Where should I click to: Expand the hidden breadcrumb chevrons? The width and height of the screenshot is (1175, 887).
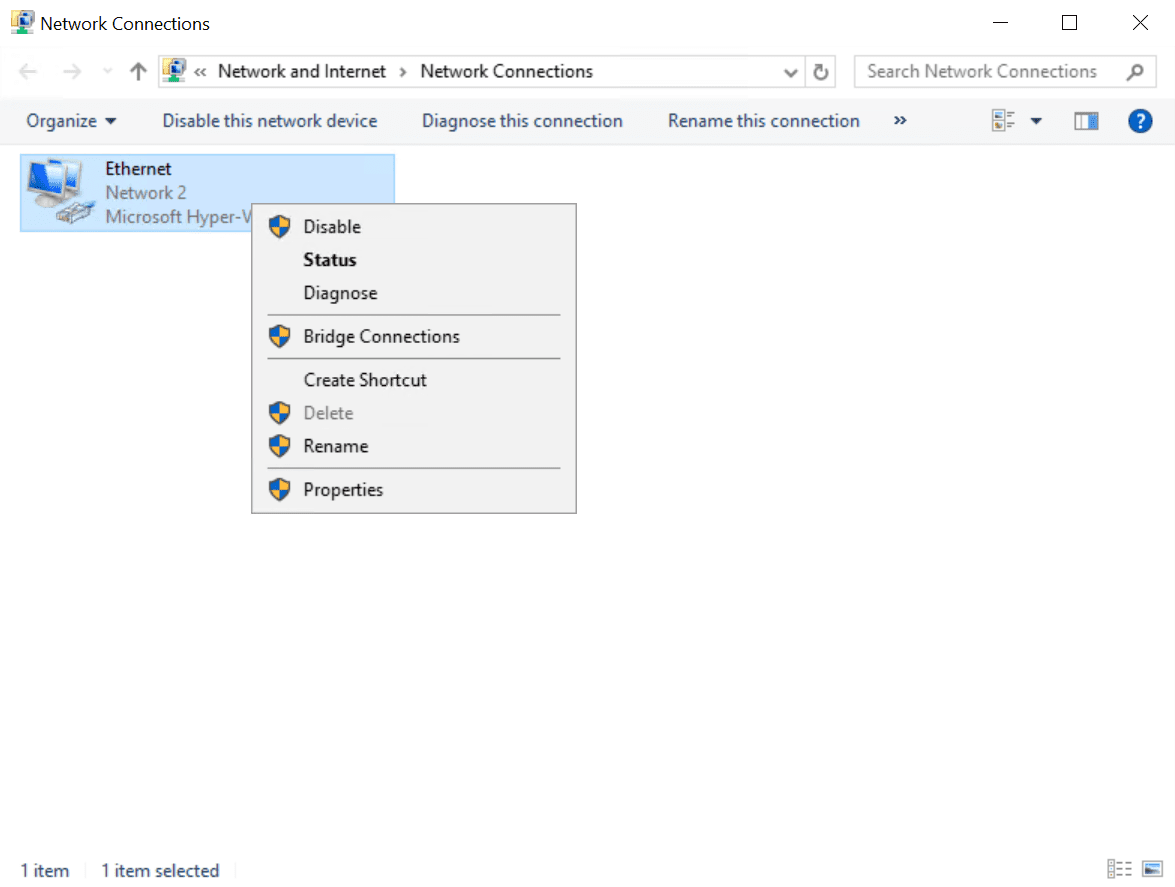(200, 72)
